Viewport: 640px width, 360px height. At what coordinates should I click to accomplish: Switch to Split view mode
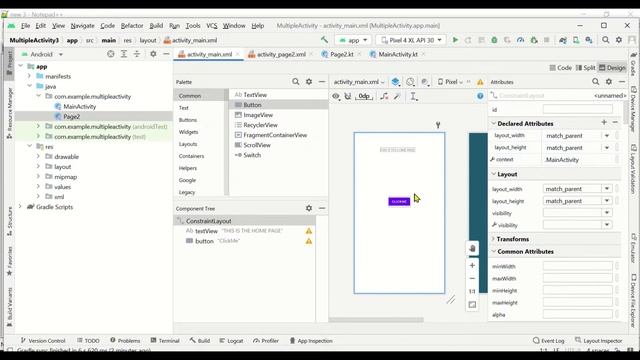tap(586, 68)
